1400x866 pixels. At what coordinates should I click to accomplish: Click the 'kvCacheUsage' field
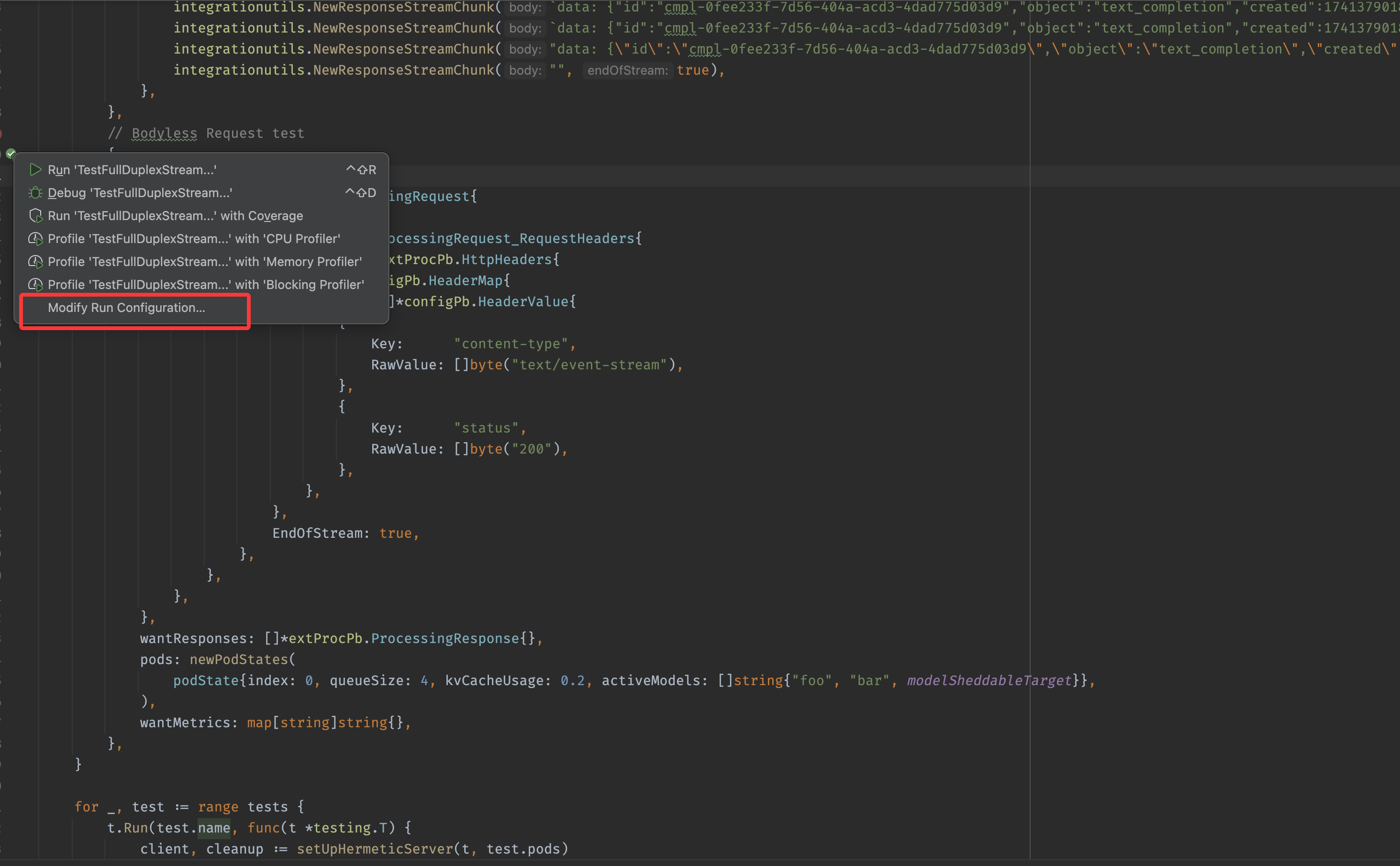[x=494, y=680]
